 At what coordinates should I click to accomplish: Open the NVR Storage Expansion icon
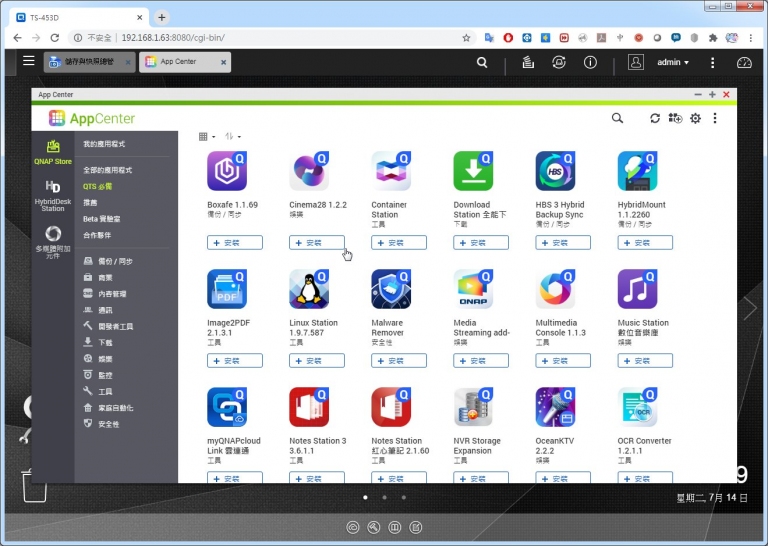[x=473, y=407]
